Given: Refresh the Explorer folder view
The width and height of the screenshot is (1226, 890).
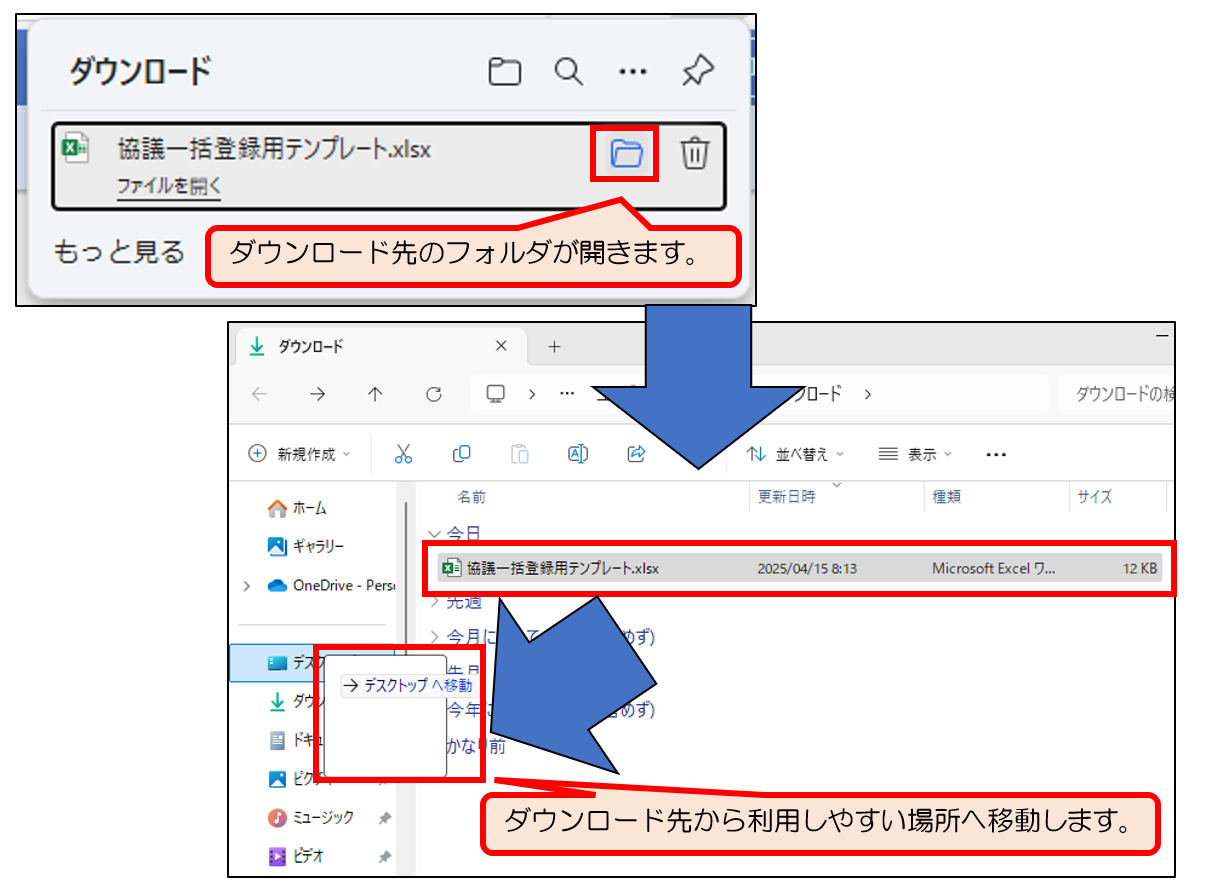Looking at the screenshot, I should click(433, 394).
